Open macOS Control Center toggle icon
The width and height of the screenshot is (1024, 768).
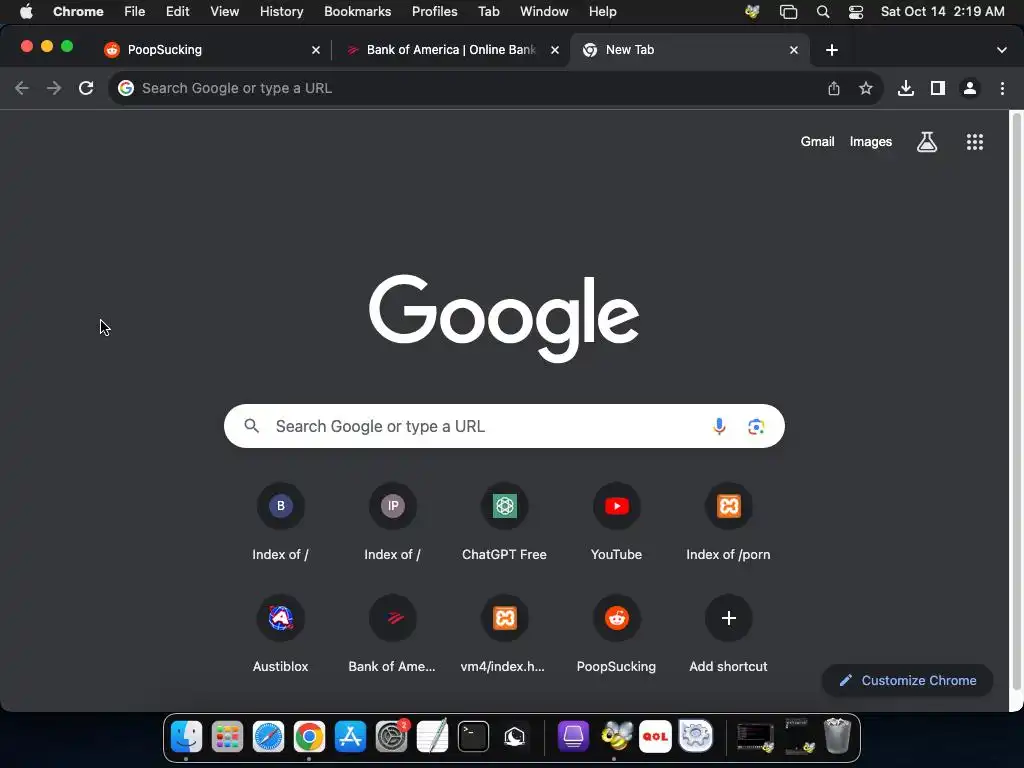(856, 12)
